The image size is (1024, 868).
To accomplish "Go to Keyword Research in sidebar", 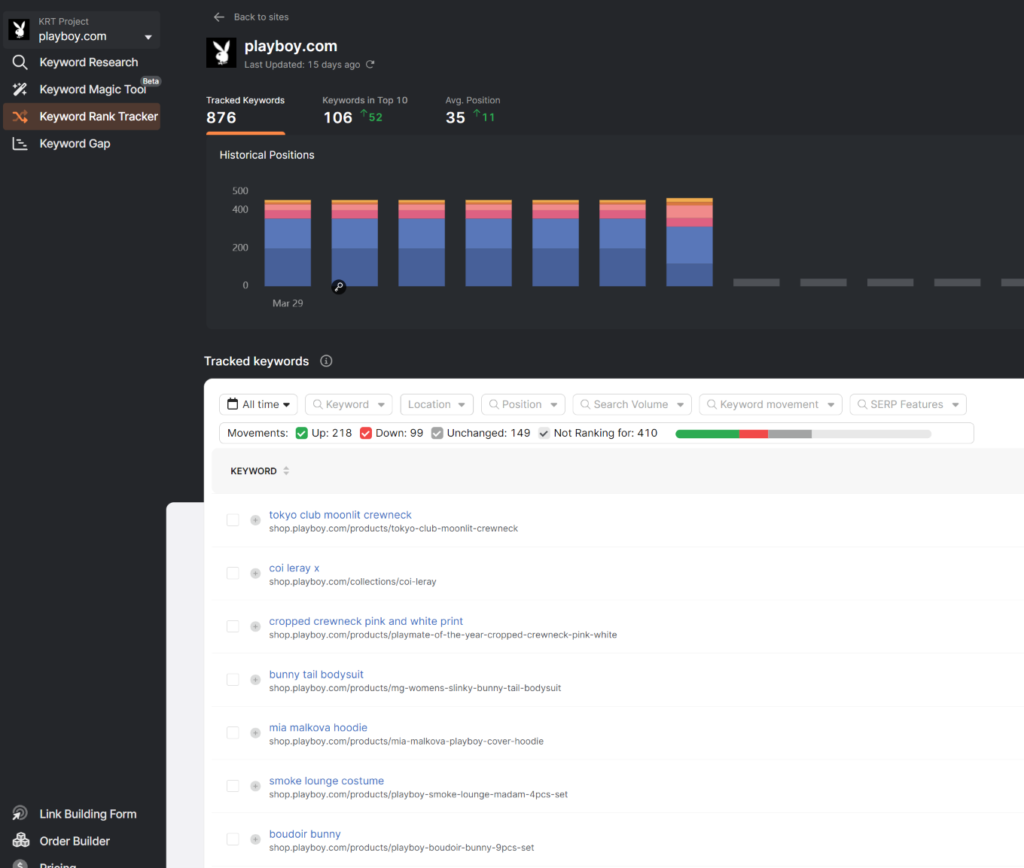I will coord(89,62).
